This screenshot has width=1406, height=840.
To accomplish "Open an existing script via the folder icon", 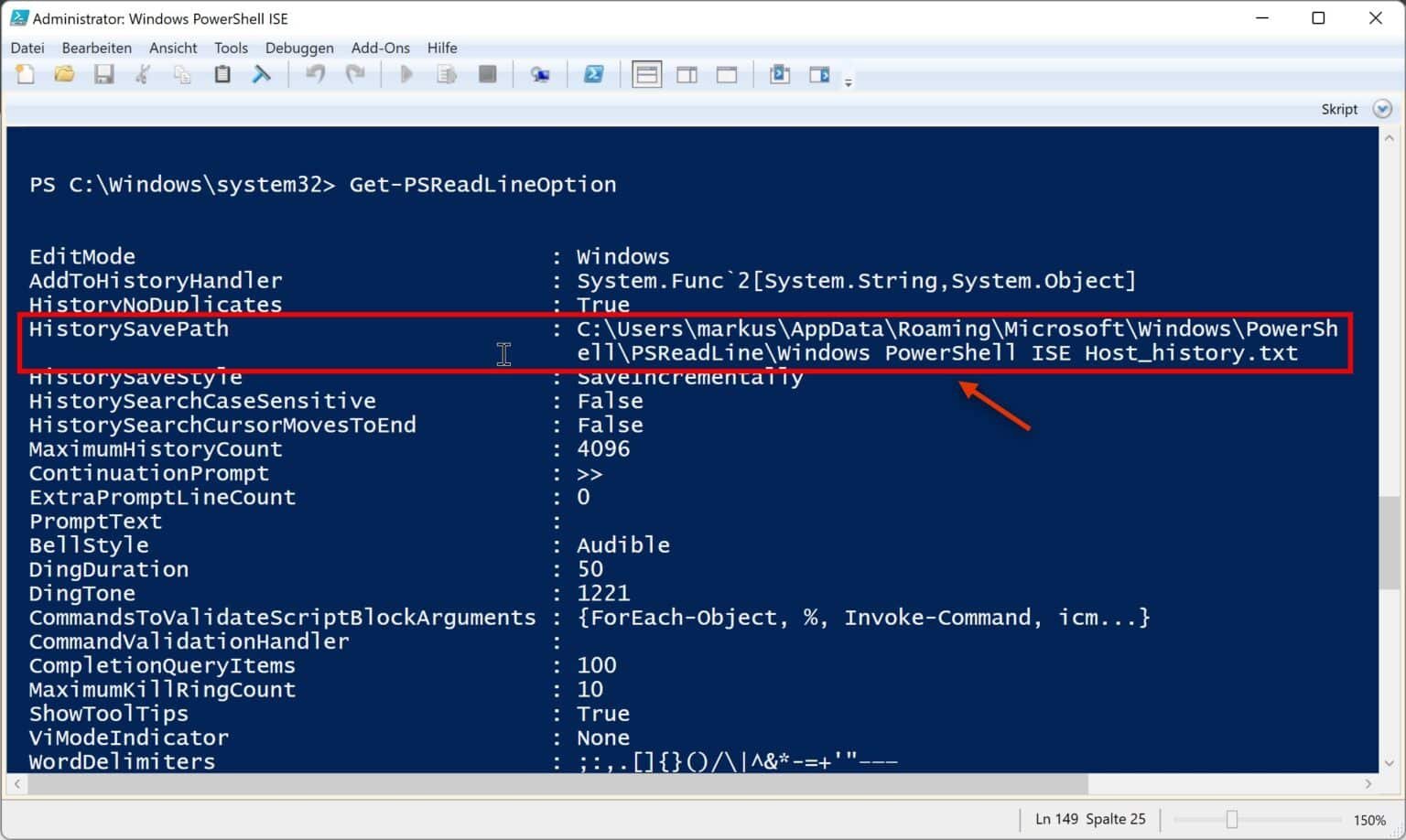I will (64, 74).
